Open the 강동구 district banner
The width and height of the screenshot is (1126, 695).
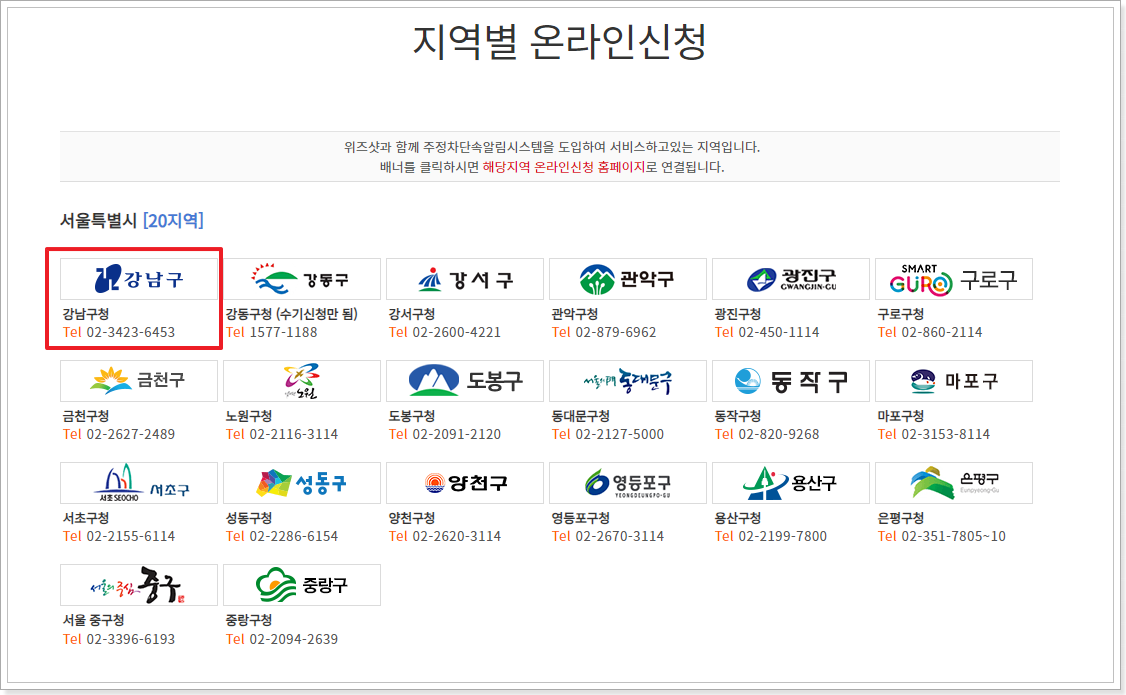(x=302, y=279)
